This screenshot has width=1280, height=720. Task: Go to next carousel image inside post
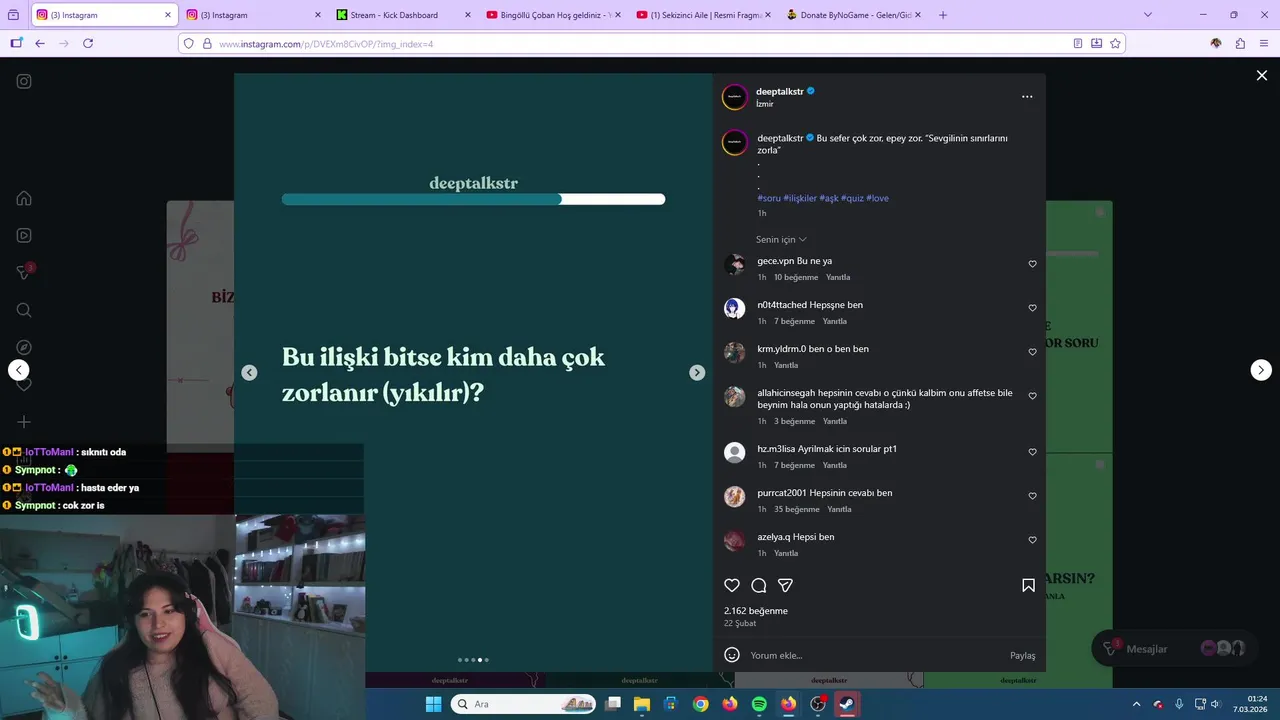coord(697,372)
